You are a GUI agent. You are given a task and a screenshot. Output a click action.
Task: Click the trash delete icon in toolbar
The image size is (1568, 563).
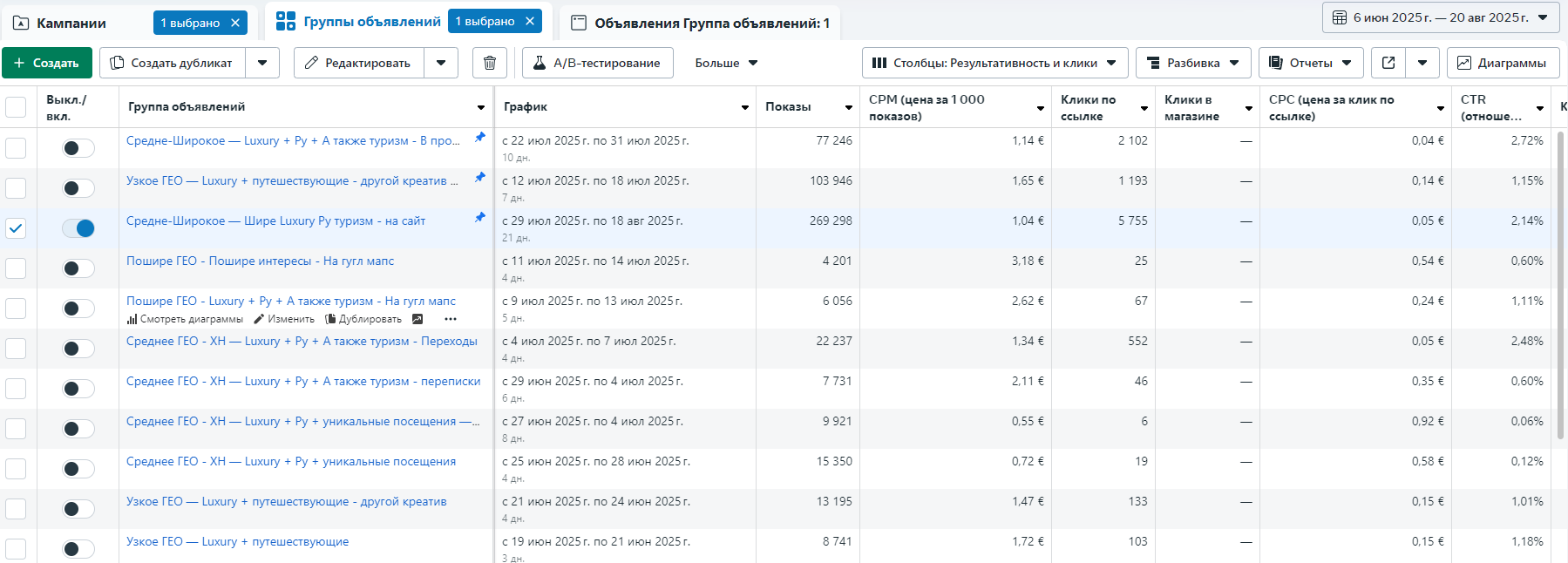pos(490,63)
